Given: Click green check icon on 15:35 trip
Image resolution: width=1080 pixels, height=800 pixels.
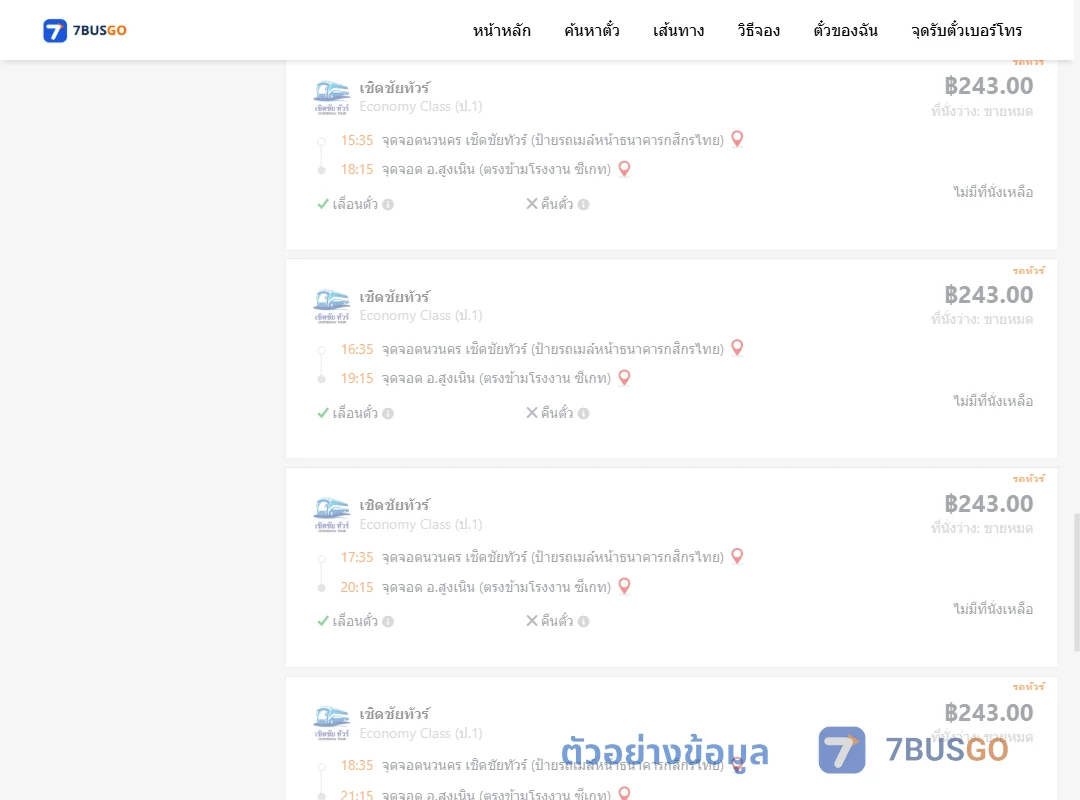Looking at the screenshot, I should point(322,204).
